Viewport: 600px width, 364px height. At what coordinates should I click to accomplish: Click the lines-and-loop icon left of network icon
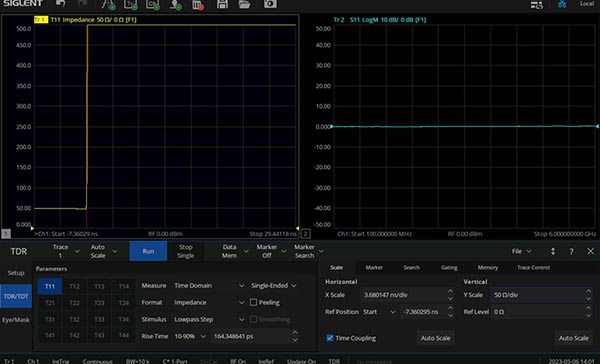536,5
